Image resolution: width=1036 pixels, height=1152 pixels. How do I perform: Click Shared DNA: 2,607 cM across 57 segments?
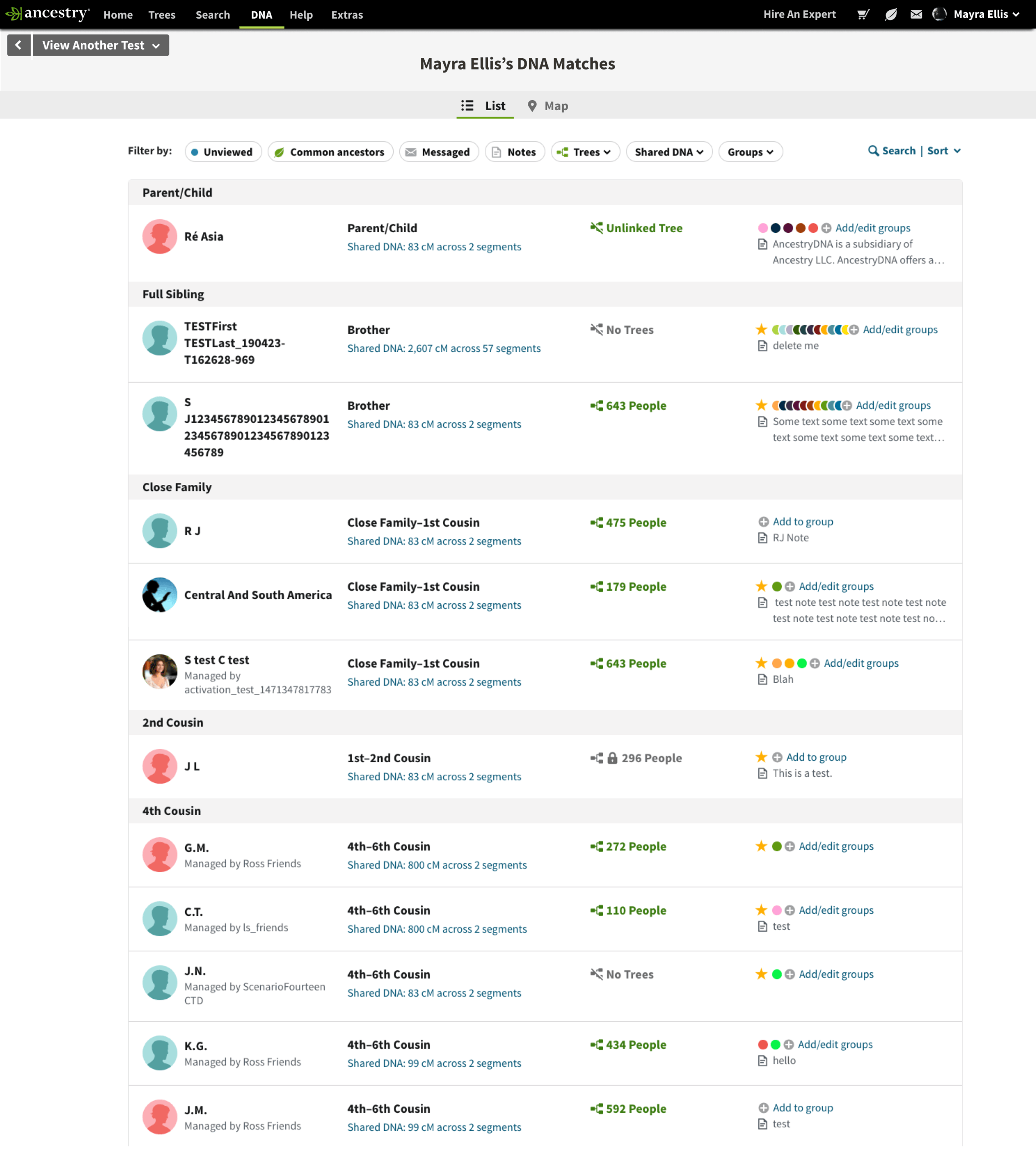tap(444, 348)
